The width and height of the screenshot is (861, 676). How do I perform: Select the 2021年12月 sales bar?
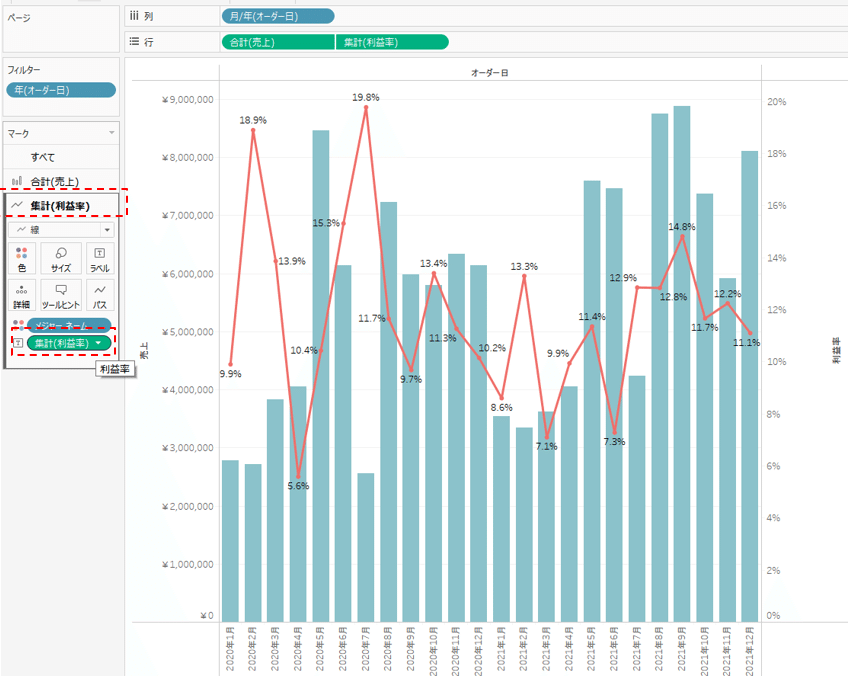[x=750, y=387]
